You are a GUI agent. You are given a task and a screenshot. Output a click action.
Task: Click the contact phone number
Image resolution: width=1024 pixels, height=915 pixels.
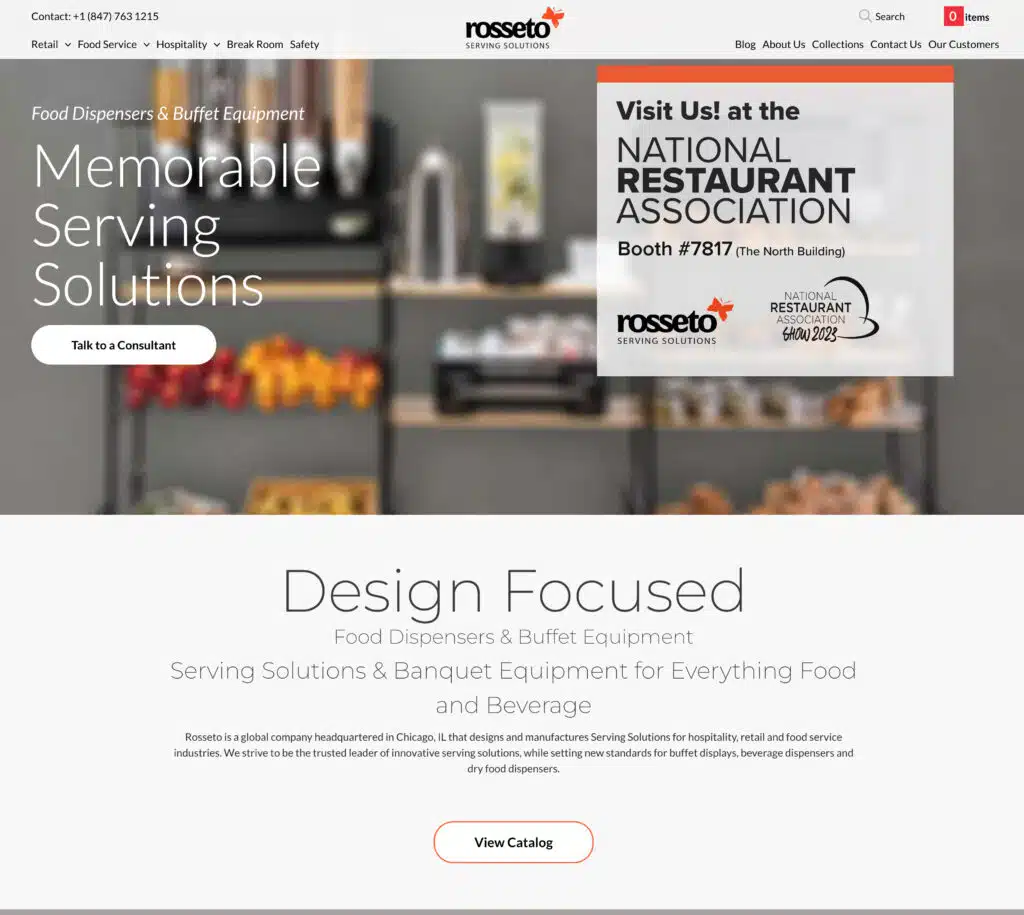(x=116, y=16)
